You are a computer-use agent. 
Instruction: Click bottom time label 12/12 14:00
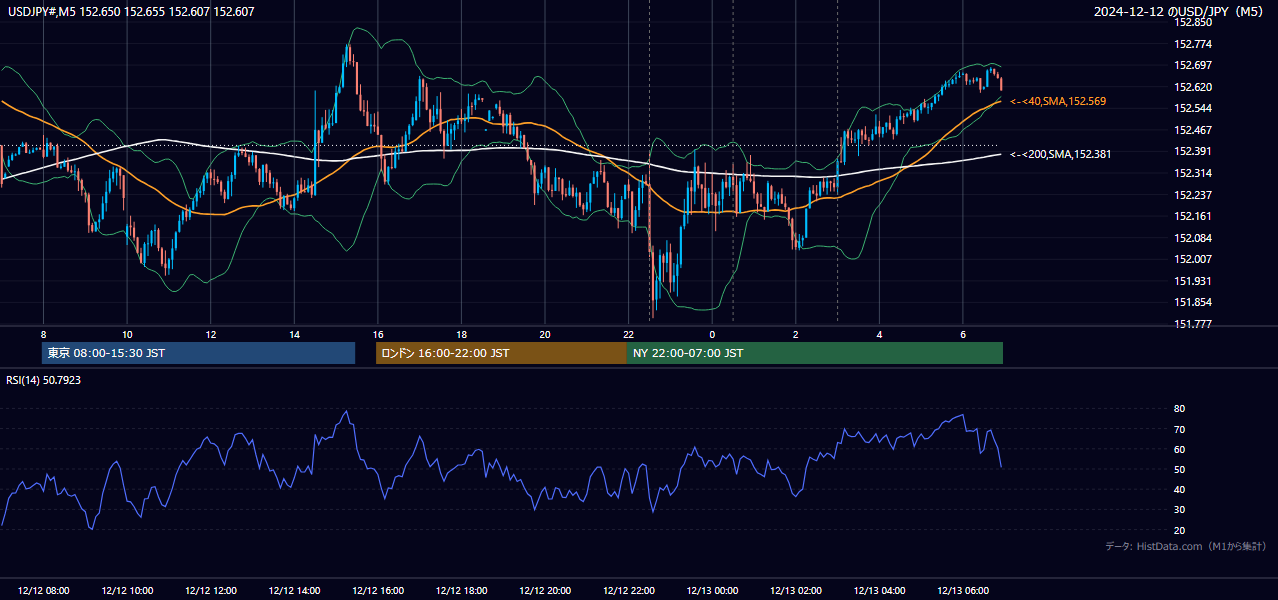294,591
